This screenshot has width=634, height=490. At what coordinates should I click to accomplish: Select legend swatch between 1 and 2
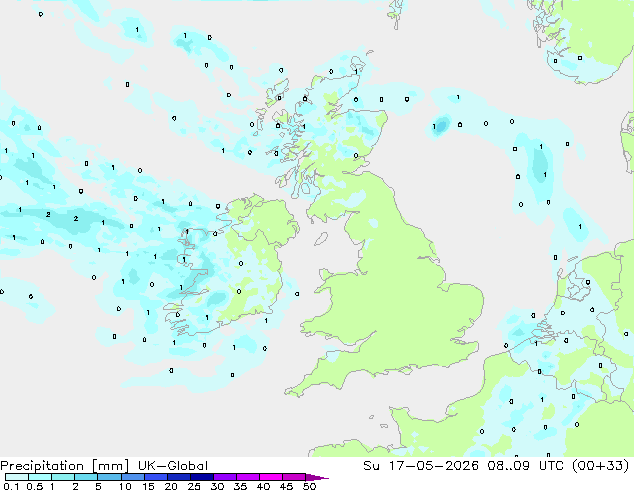pyautogui.click(x=63, y=477)
